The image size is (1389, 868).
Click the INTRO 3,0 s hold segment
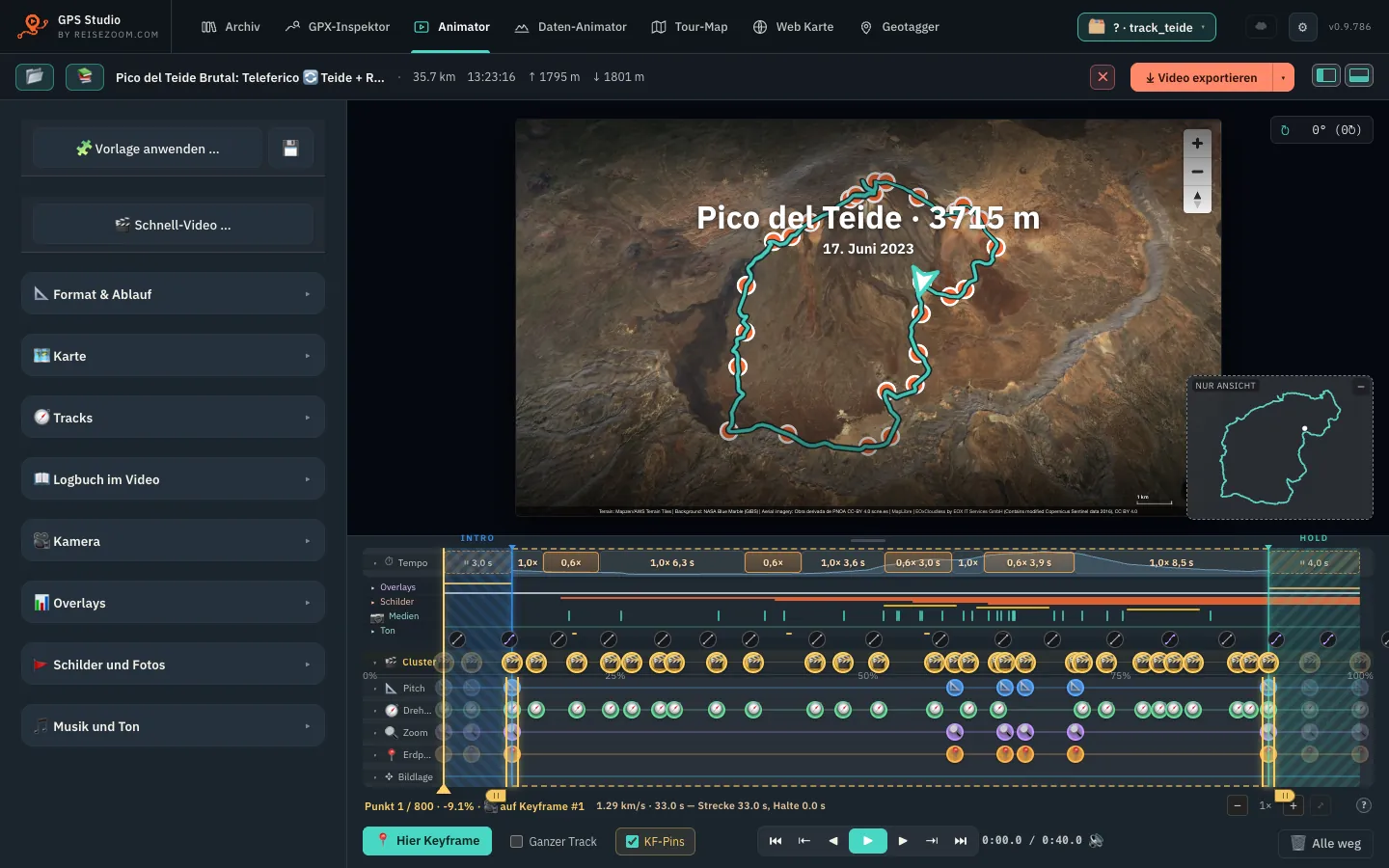477,562
